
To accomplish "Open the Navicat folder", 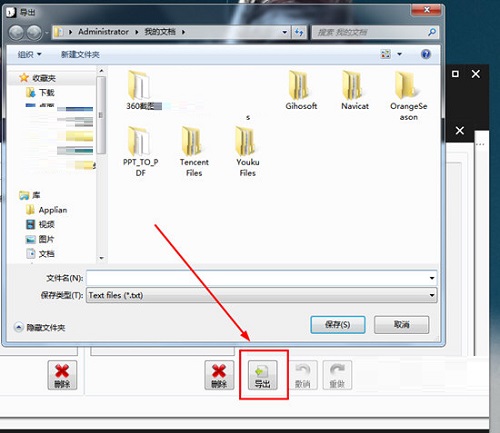I will pos(355,90).
